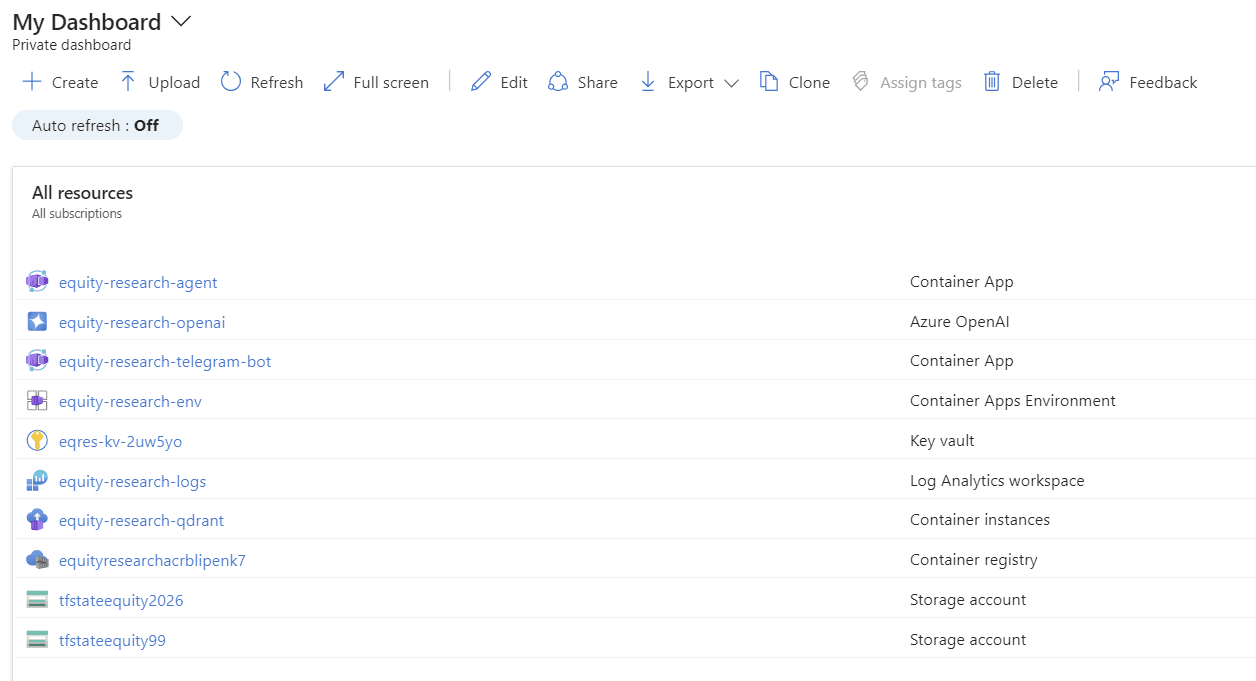Open the tfstateequity2026 storage link
The height and width of the screenshot is (681, 1256).
[x=121, y=600]
